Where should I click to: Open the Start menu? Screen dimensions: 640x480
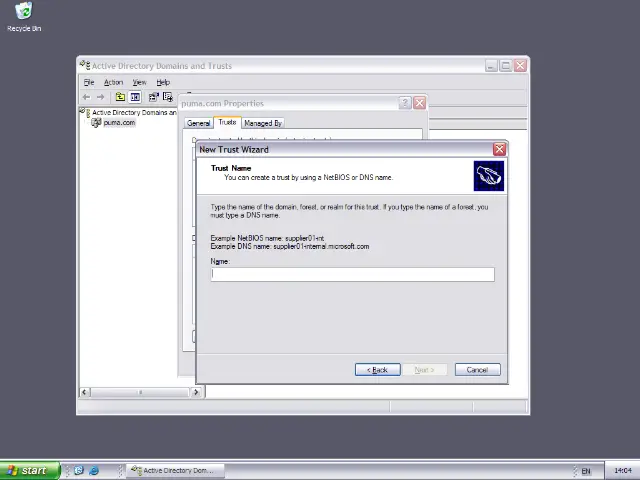[28, 470]
